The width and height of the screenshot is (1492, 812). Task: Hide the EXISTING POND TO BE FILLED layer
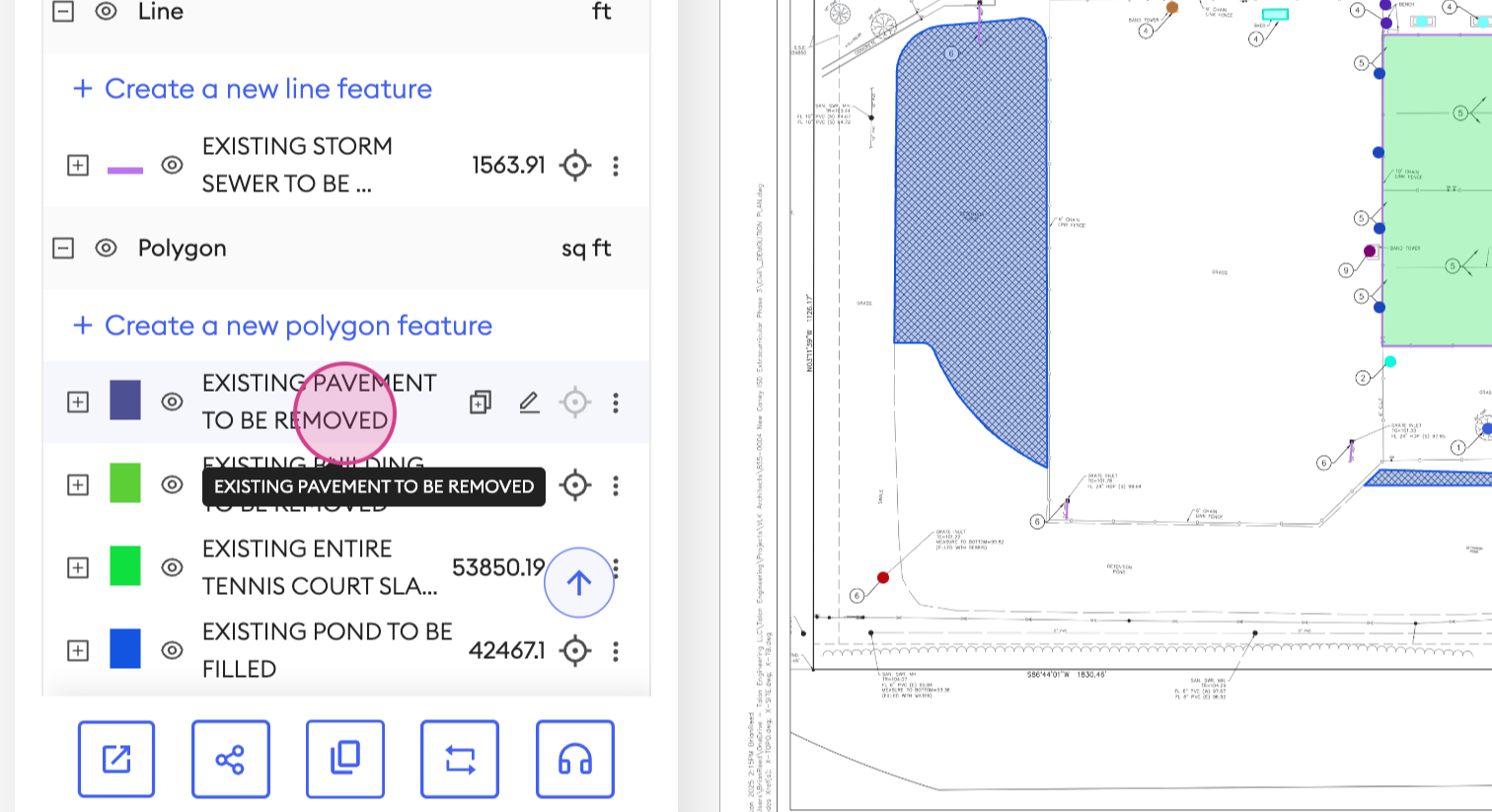pyautogui.click(x=172, y=650)
